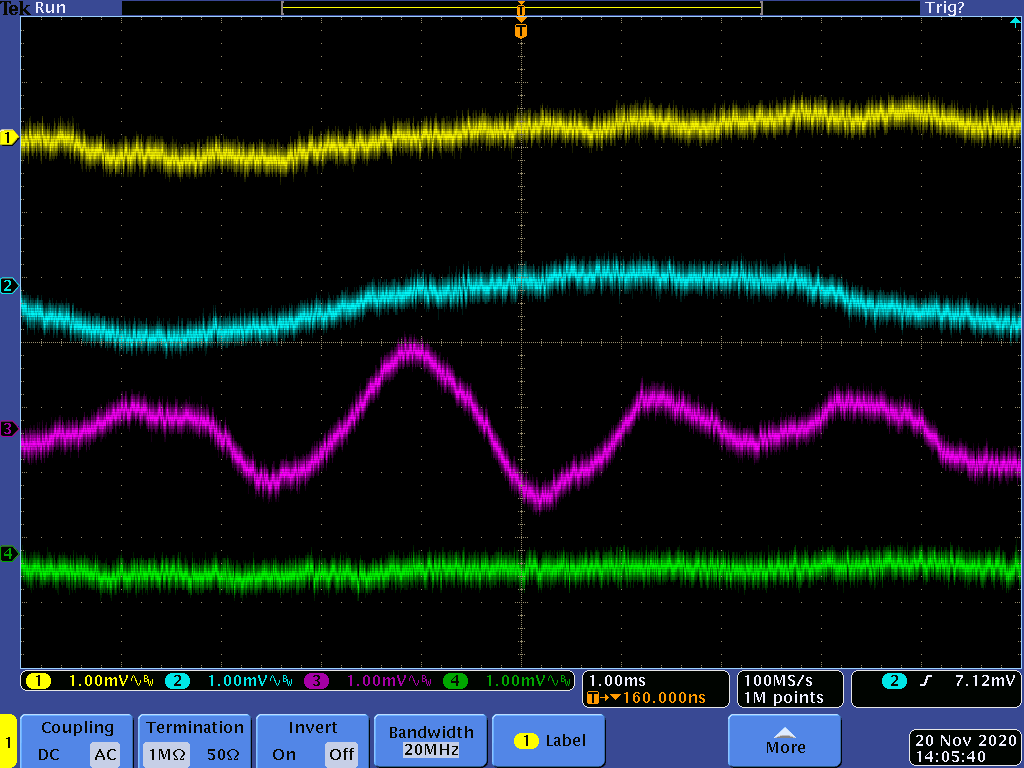Image resolution: width=1024 pixels, height=768 pixels.
Task: Click the Trig? trigger status indicator
Action: click(944, 8)
